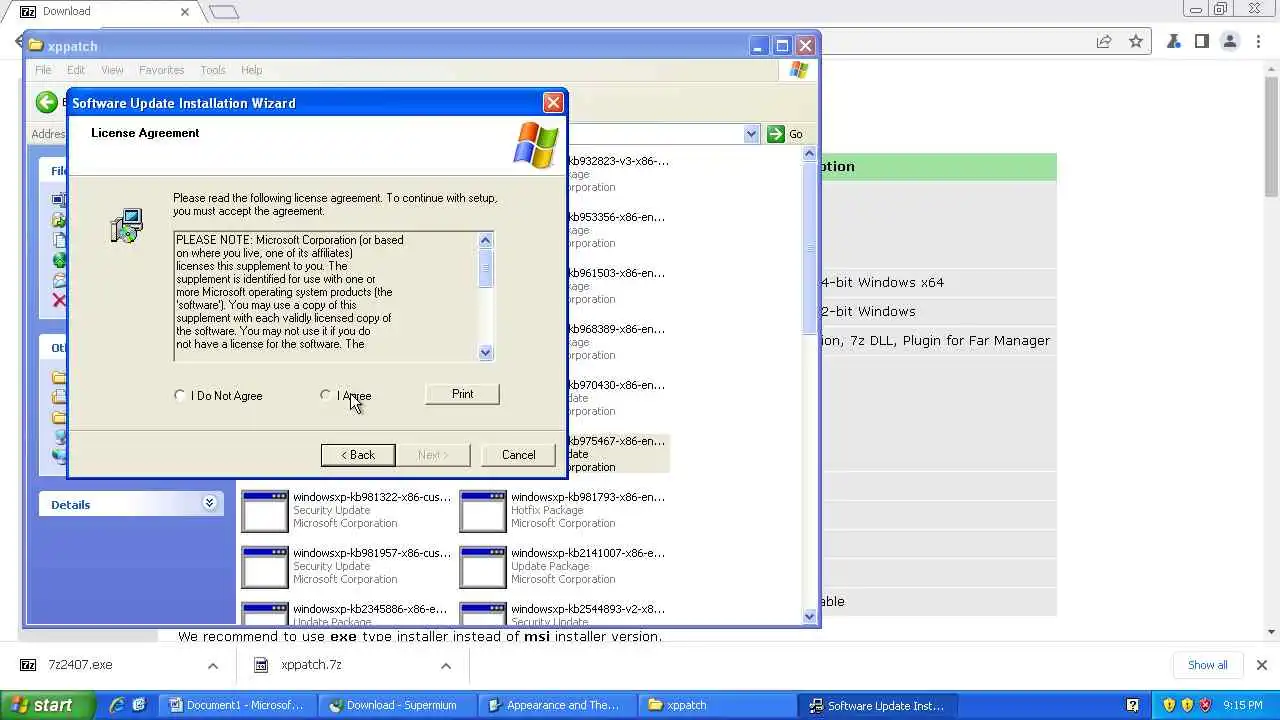Open the Tools menu in xppatch
This screenshot has width=1280, height=720.
pyautogui.click(x=213, y=70)
